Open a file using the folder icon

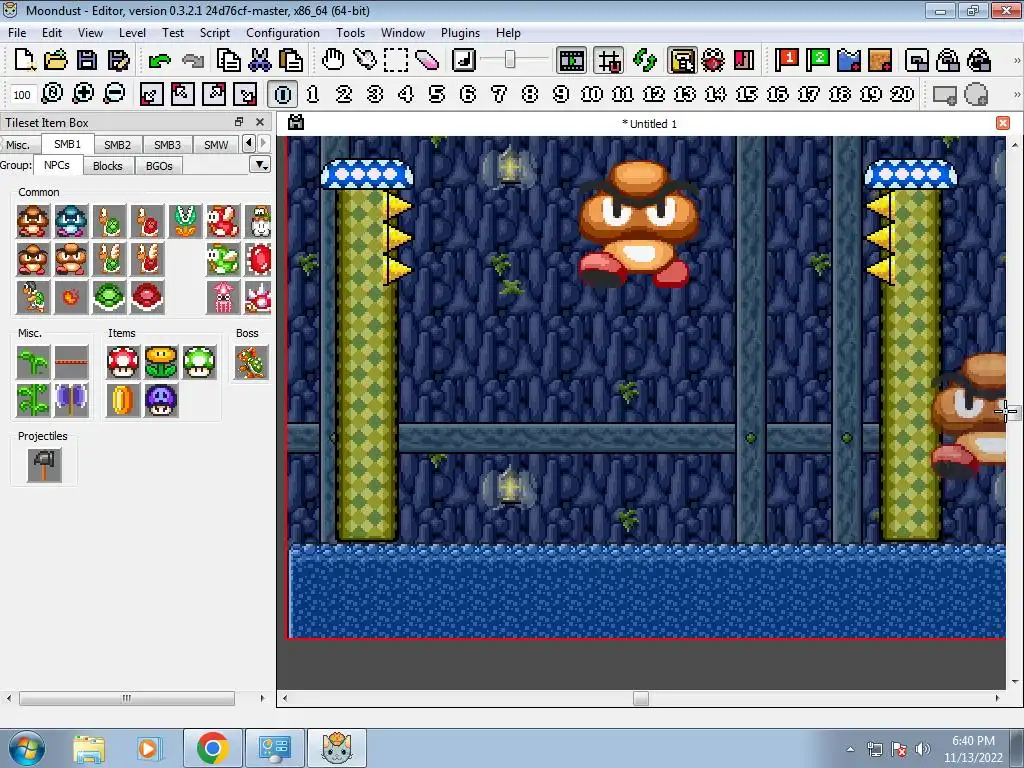pos(56,60)
